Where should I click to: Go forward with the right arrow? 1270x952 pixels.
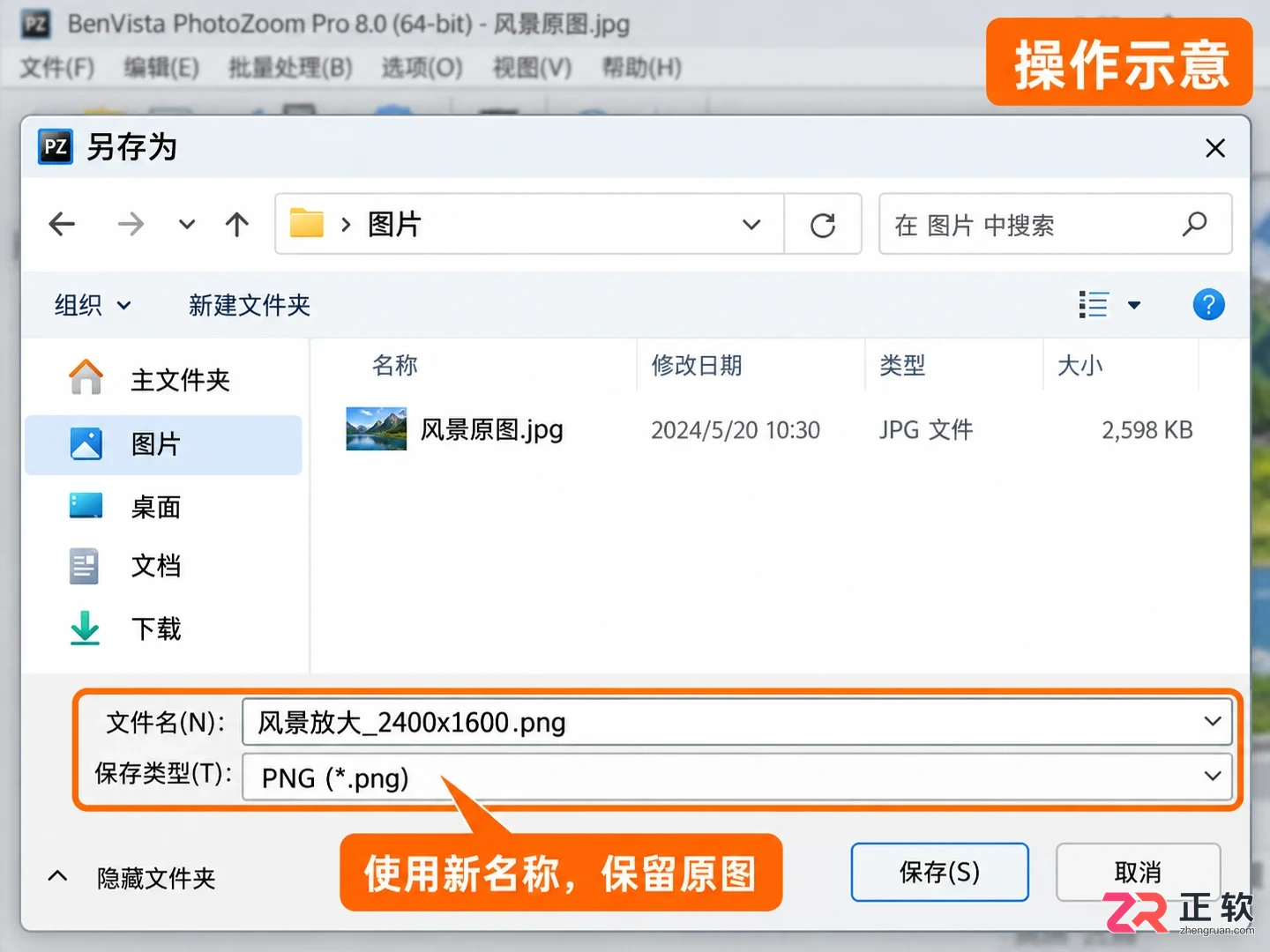[131, 224]
